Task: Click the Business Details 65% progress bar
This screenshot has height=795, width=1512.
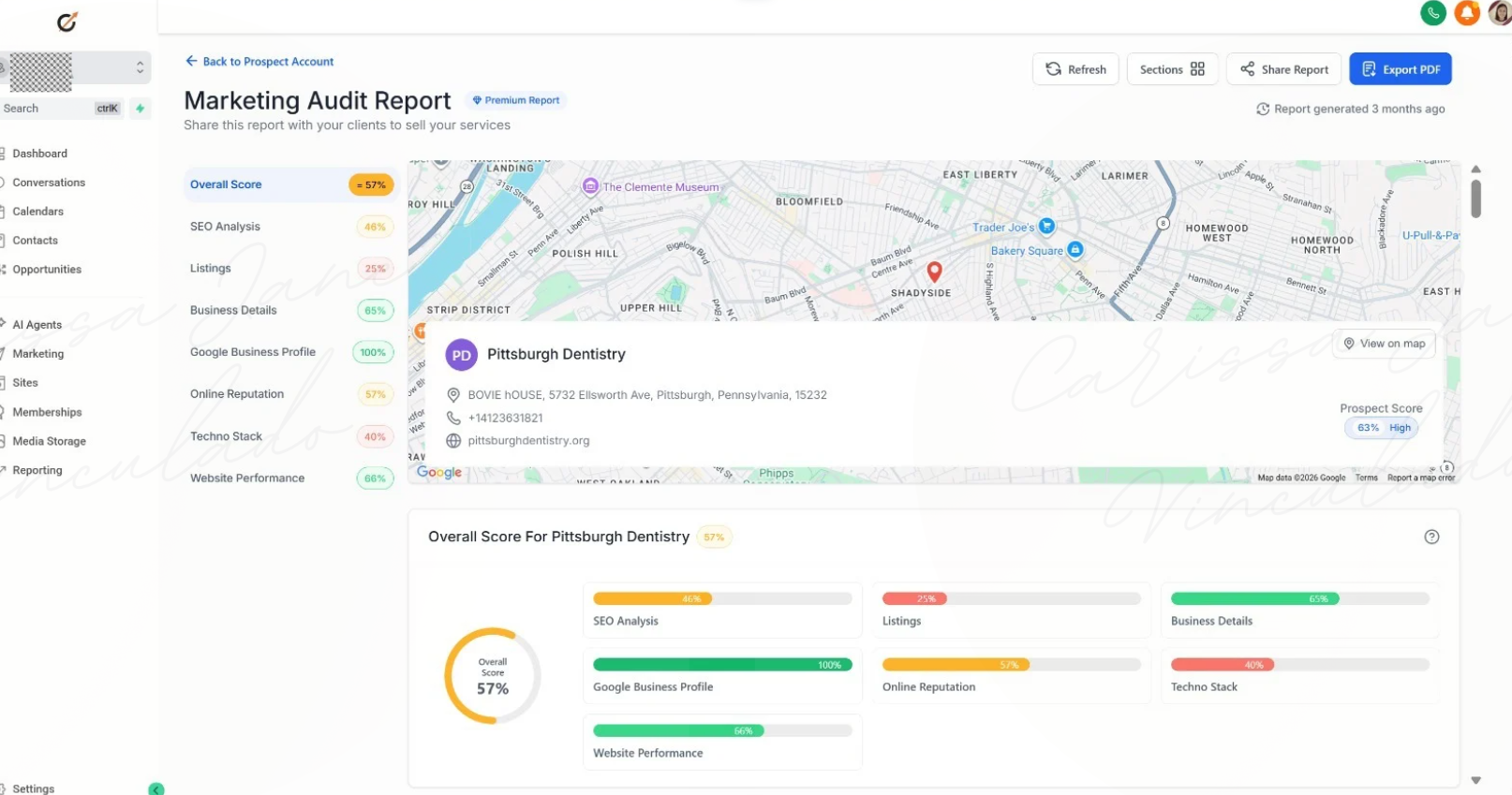Action: tap(1300, 598)
